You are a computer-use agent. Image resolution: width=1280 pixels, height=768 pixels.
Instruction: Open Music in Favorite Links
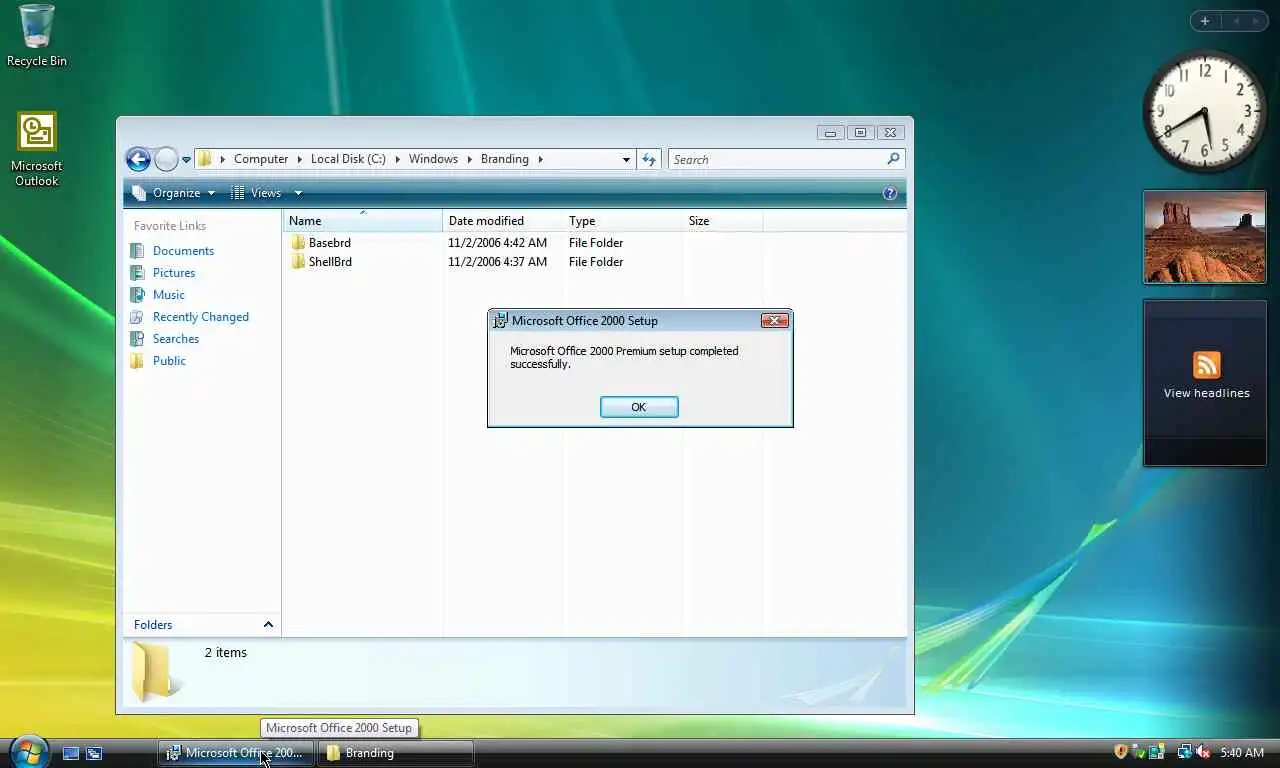(x=169, y=295)
